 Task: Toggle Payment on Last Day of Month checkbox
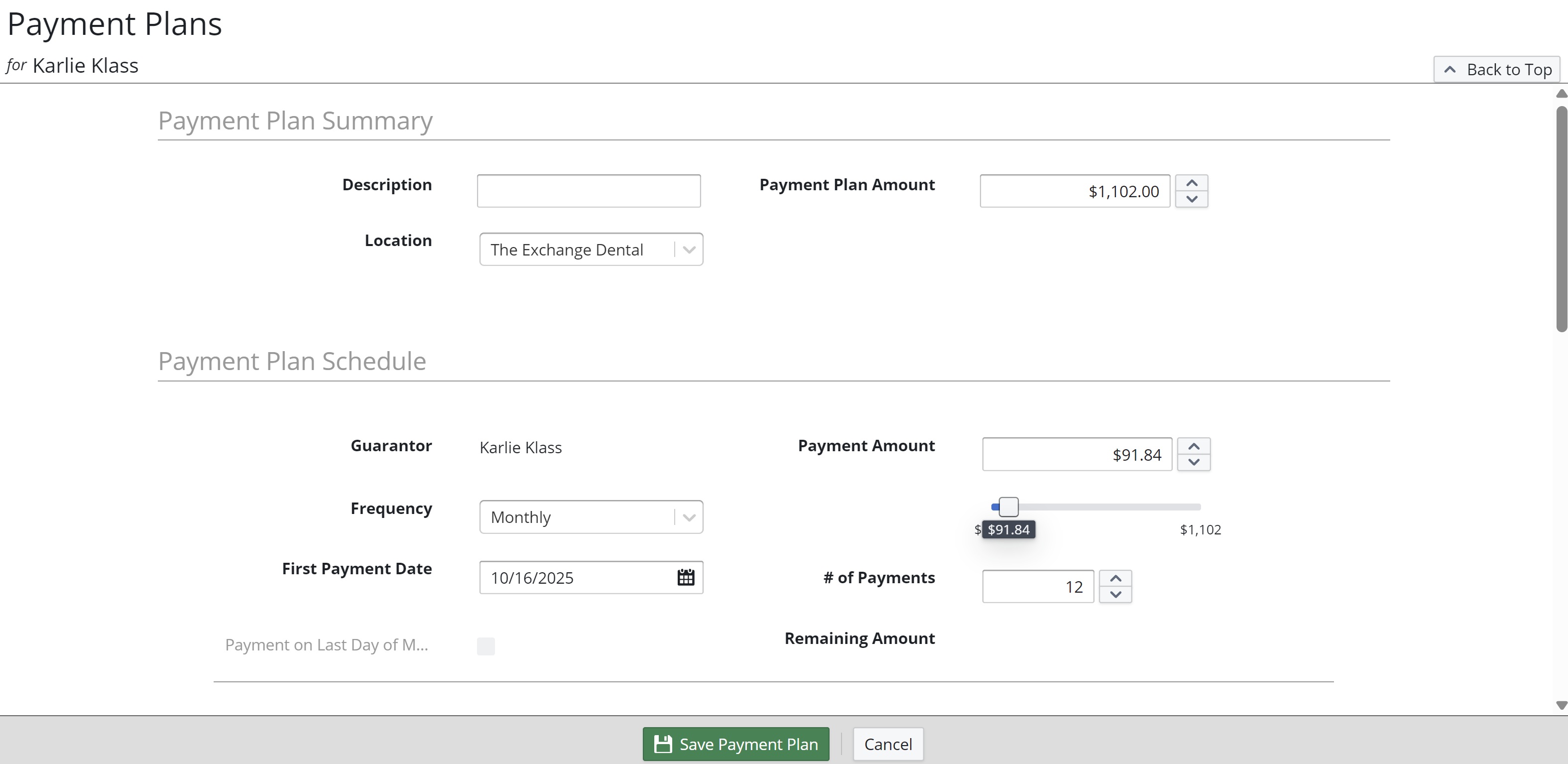point(486,646)
